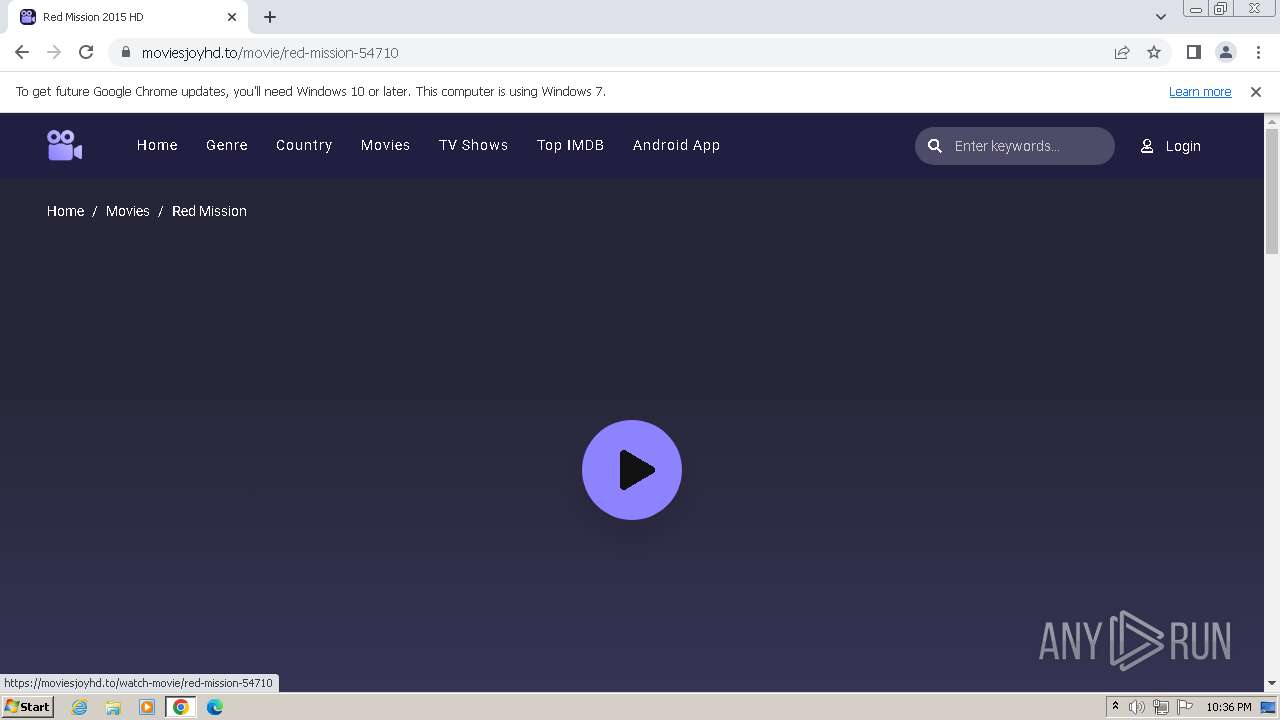
Task: Open the Country menu
Action: (304, 145)
